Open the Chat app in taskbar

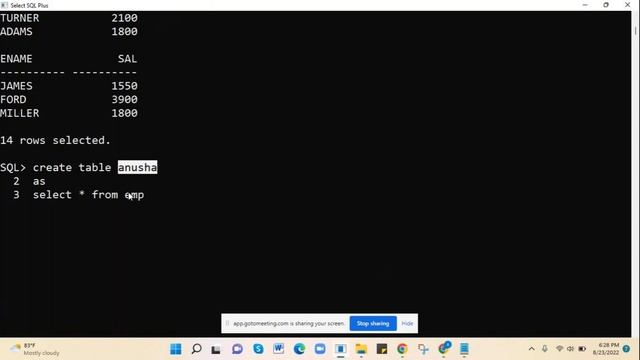point(237,349)
